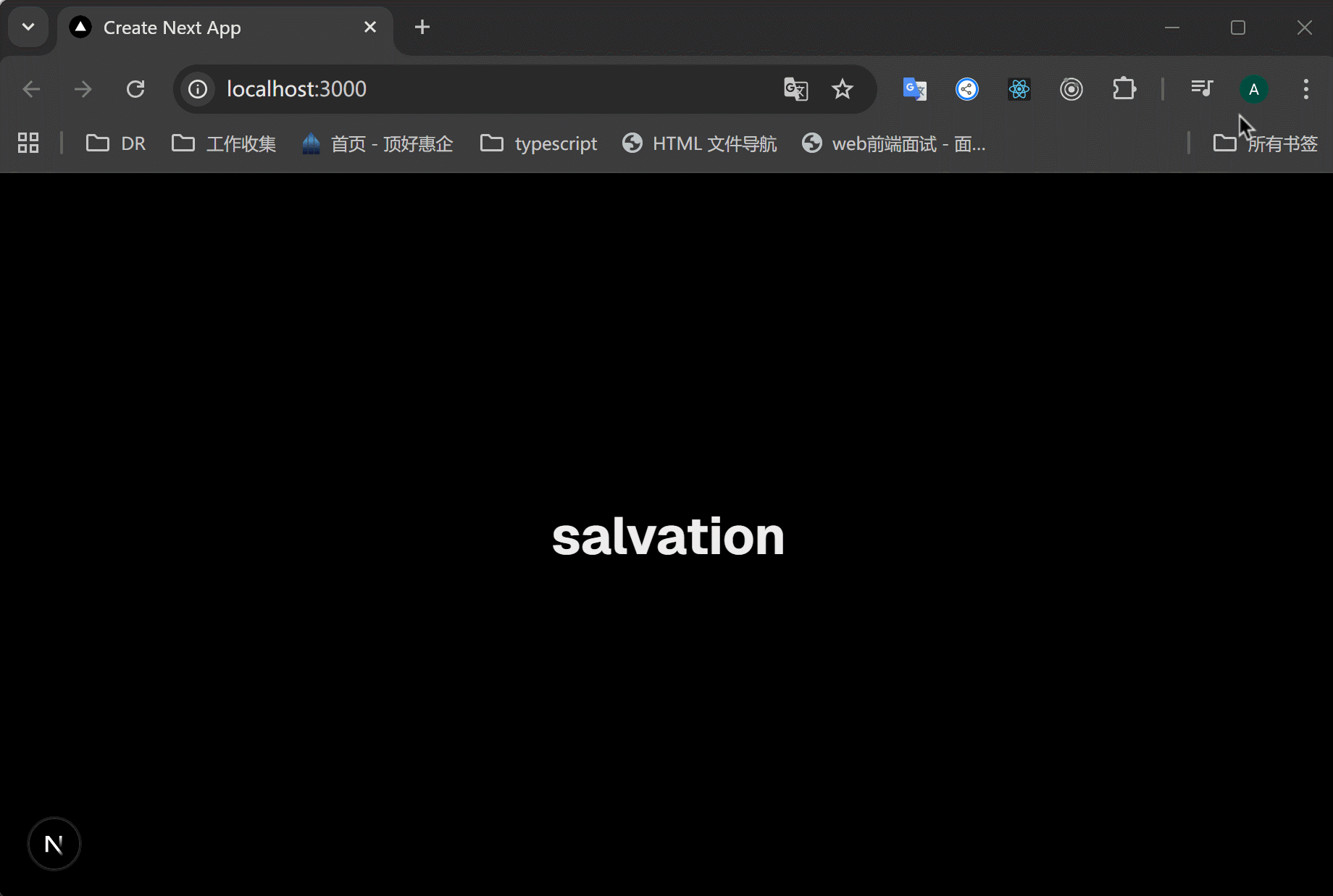This screenshot has width=1333, height=896.
Task: Bookmark this page with the star icon
Action: click(x=842, y=89)
